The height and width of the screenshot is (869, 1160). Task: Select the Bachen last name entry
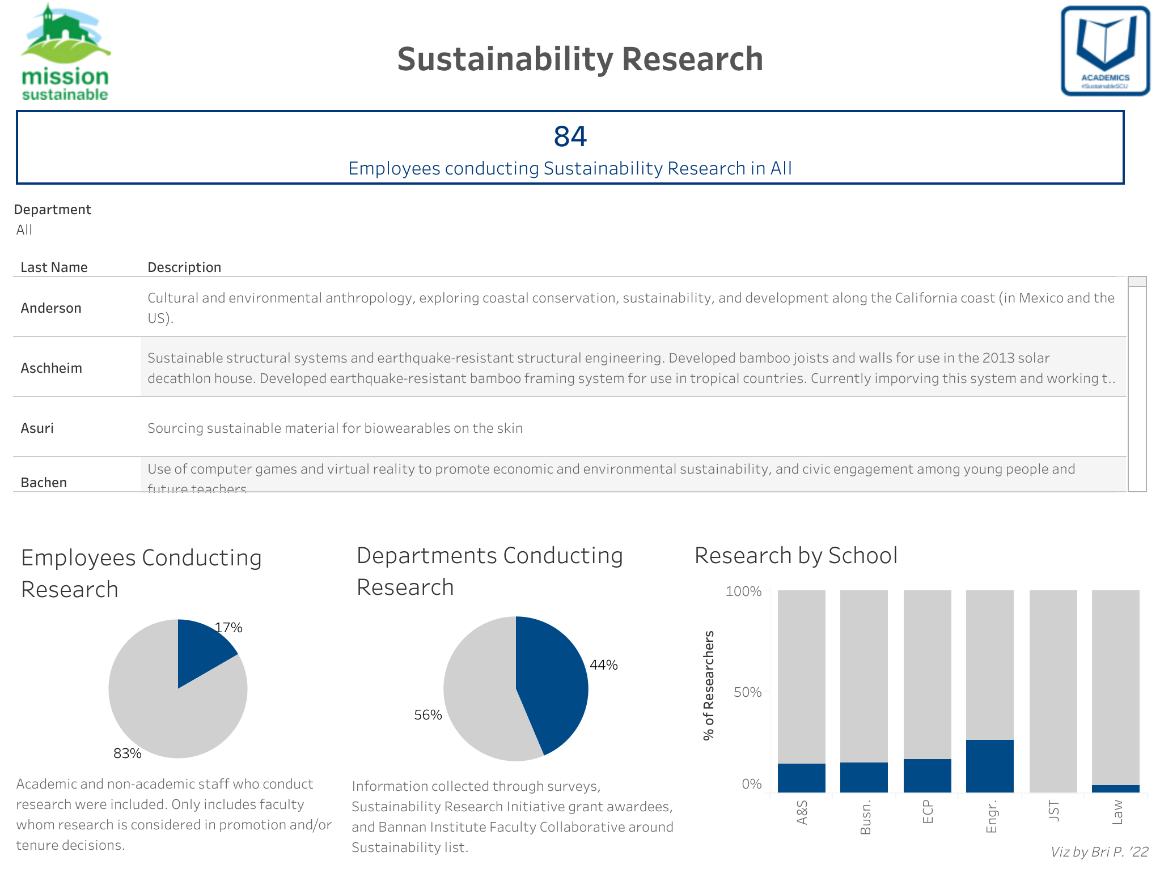(44, 482)
